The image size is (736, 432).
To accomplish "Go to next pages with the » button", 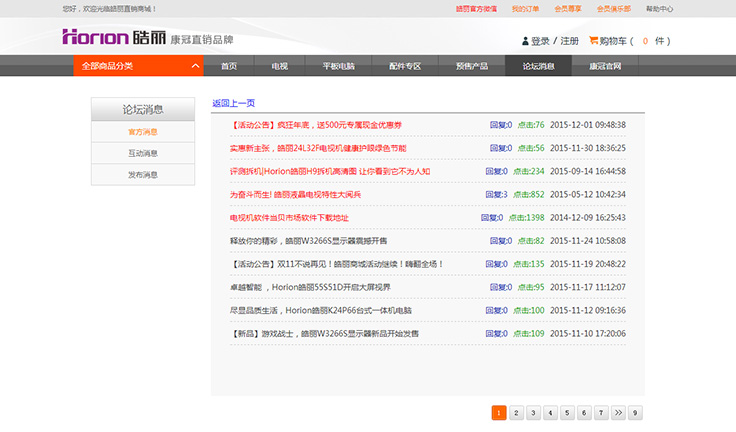I will [x=618, y=413].
